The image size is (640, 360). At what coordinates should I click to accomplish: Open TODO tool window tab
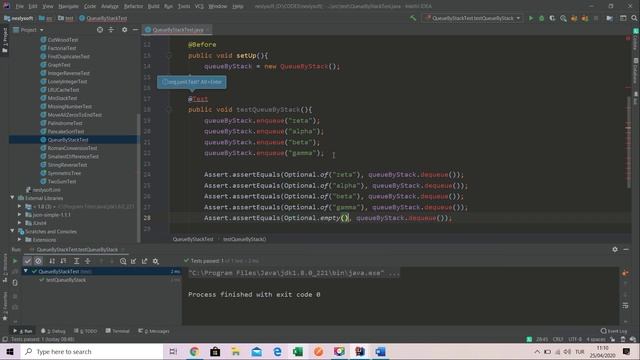(86, 331)
